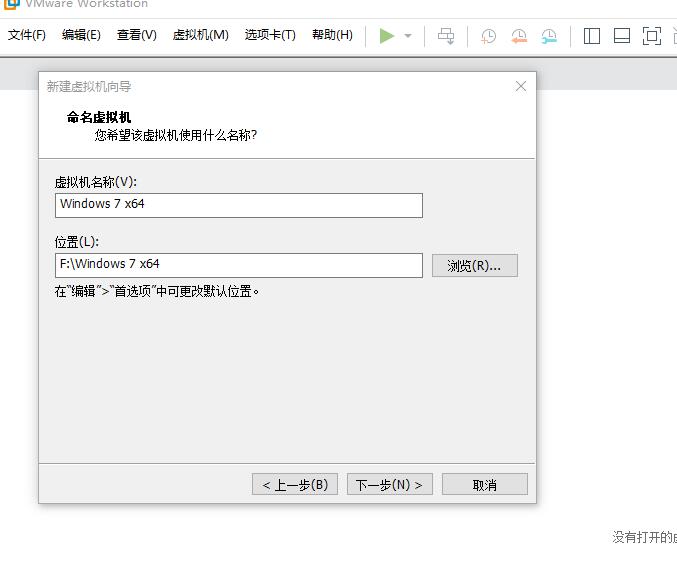The width and height of the screenshot is (677, 566).
Task: Open the 编辑(E) menu
Action: tap(81, 35)
